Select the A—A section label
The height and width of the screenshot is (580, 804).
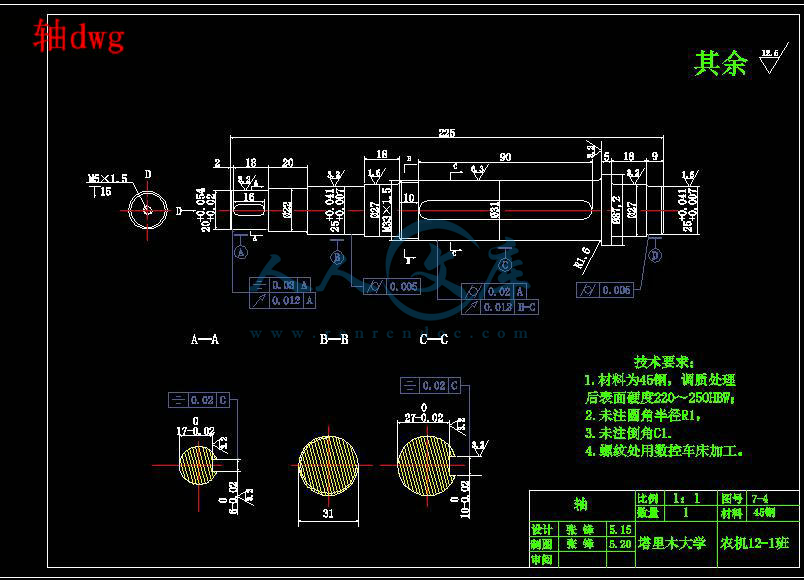click(x=205, y=339)
